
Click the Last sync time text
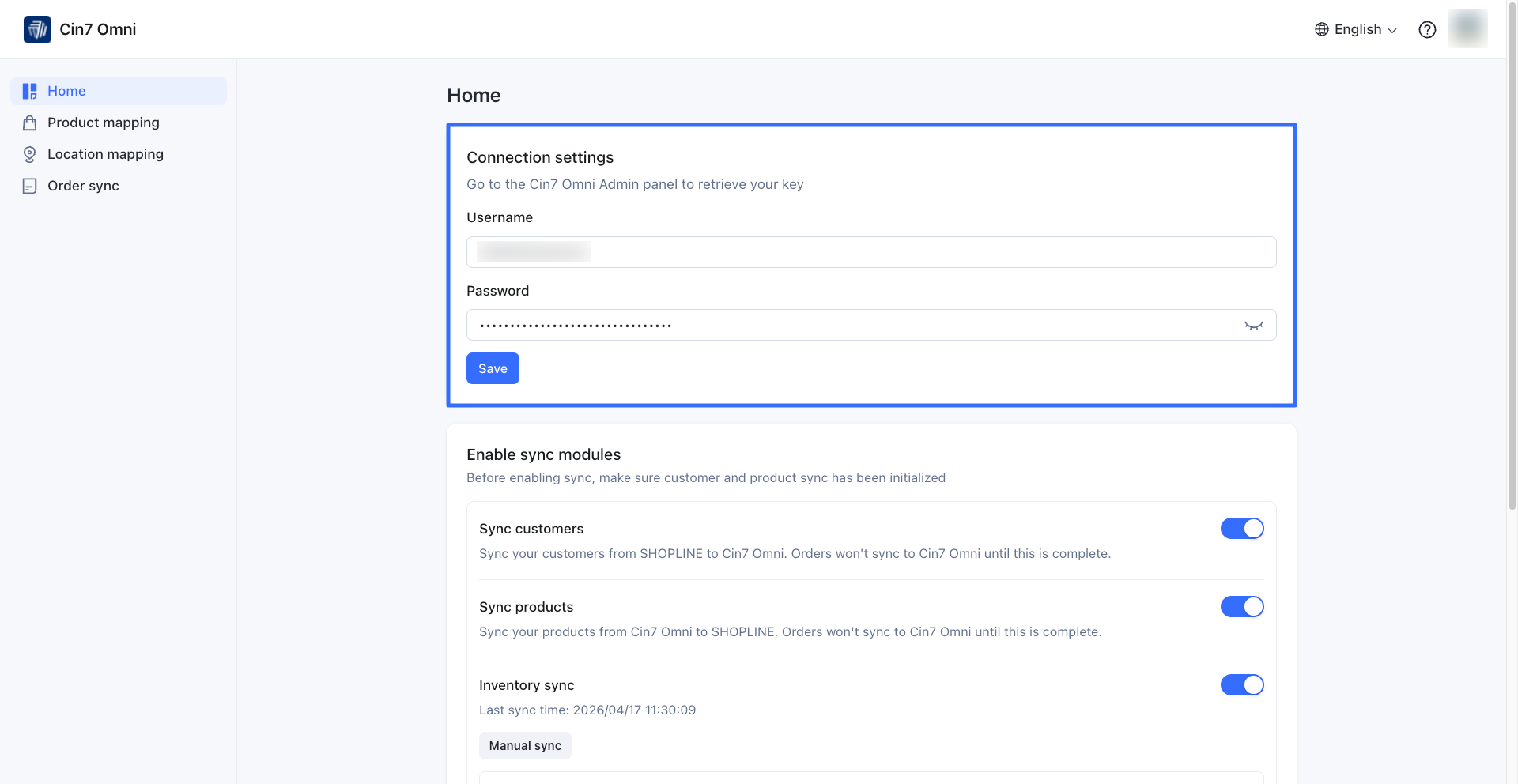(x=587, y=710)
